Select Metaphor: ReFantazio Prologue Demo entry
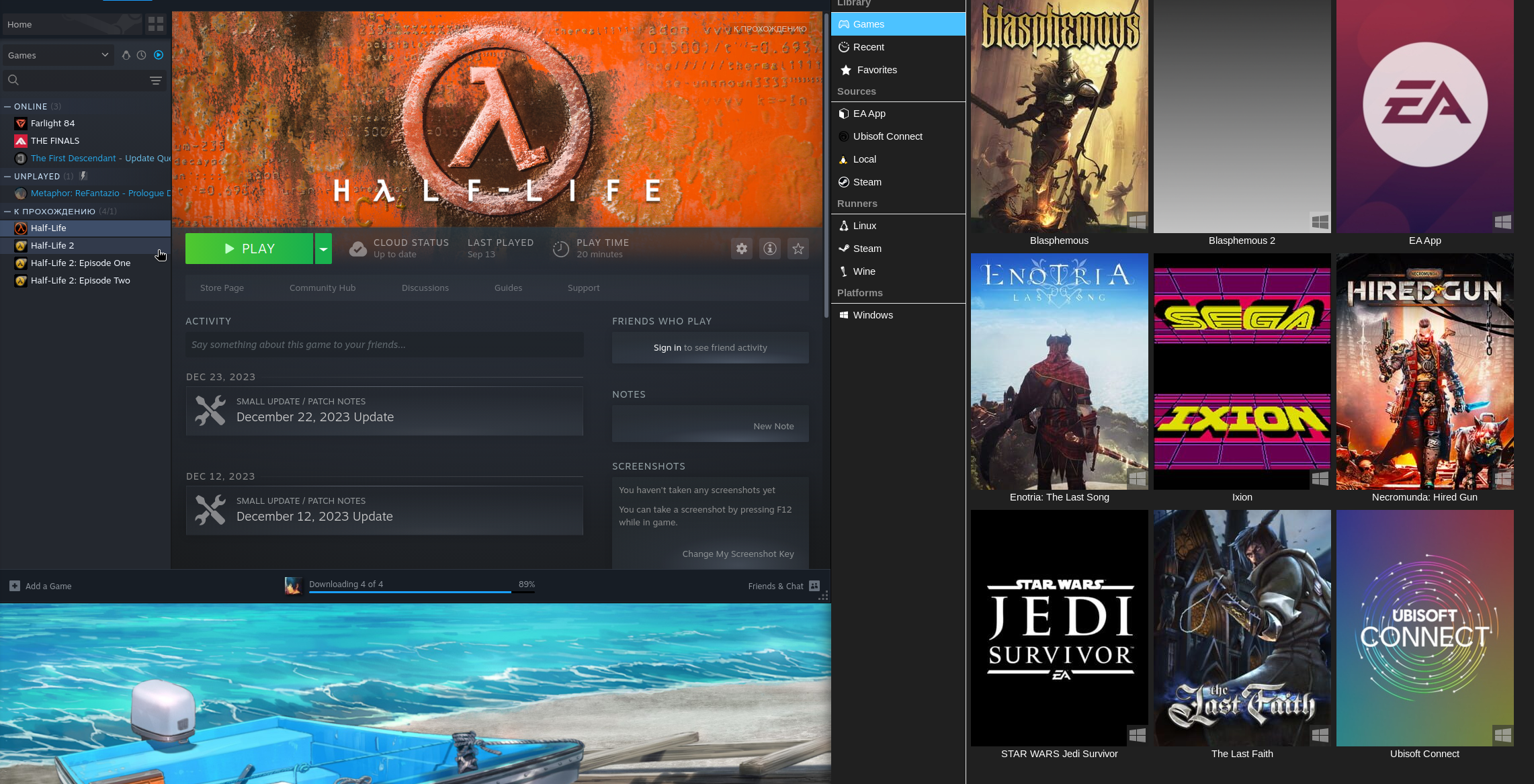Screen dimensions: 1534x784 point(85,193)
